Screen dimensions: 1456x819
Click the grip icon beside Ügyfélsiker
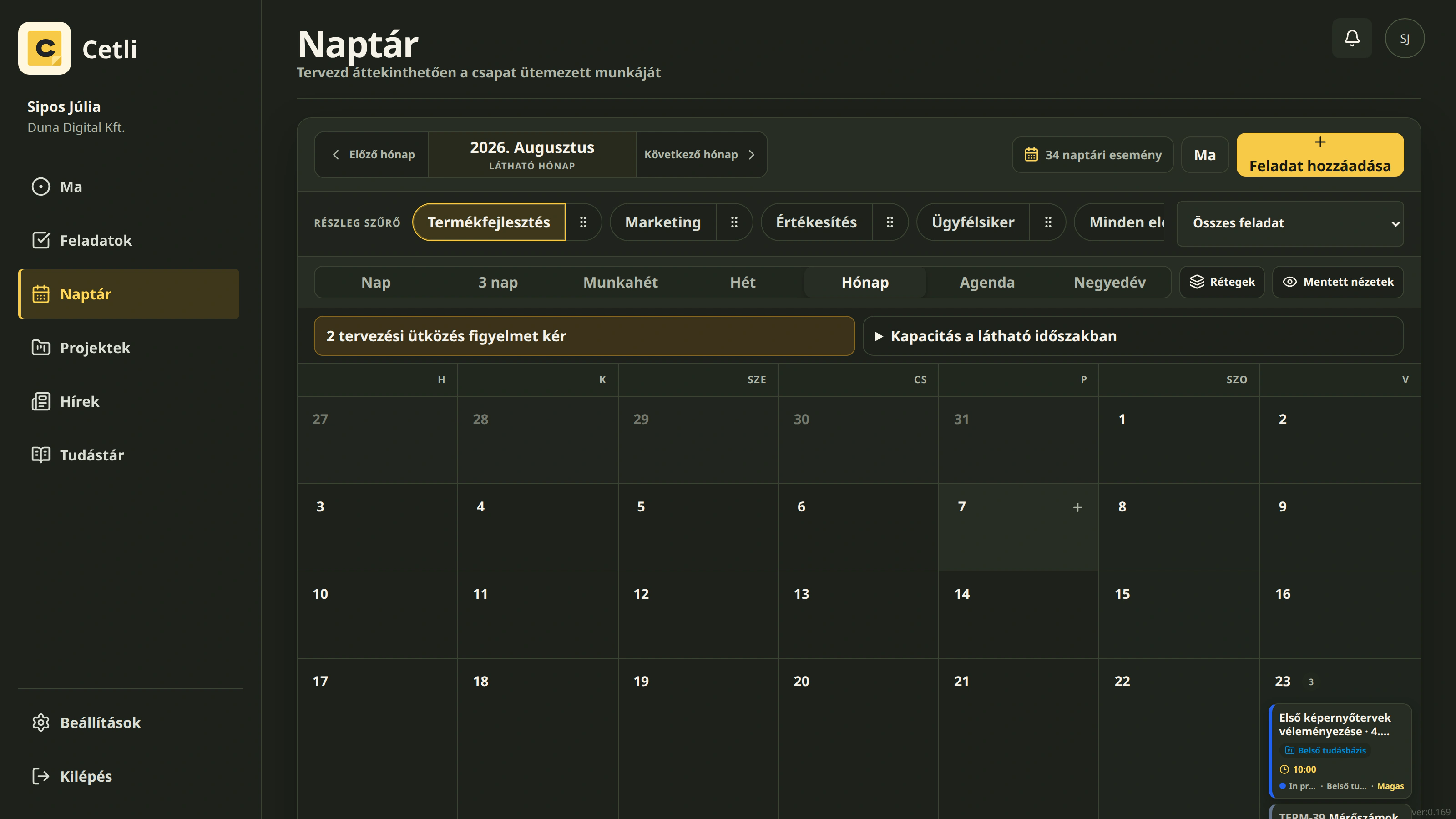(1048, 222)
